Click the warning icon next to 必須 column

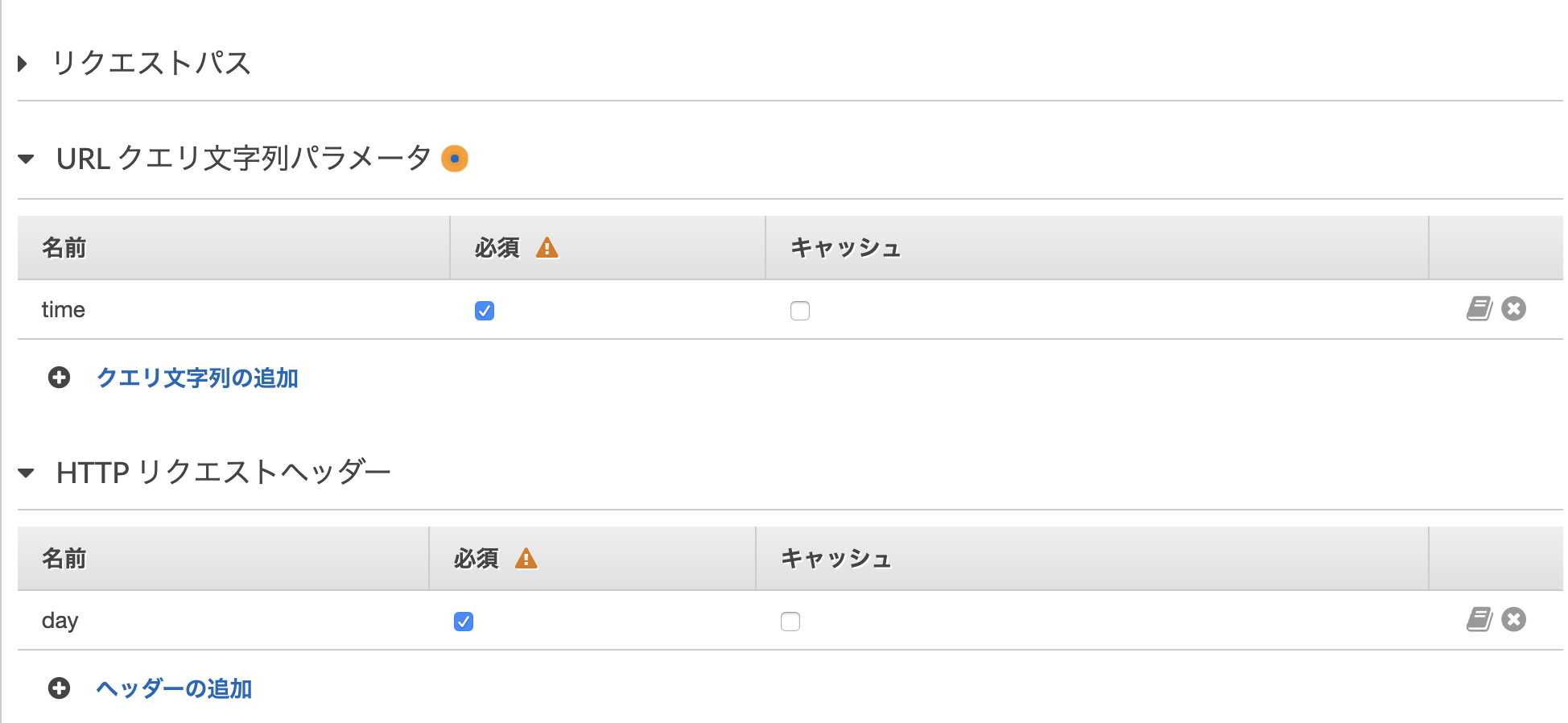(x=548, y=248)
